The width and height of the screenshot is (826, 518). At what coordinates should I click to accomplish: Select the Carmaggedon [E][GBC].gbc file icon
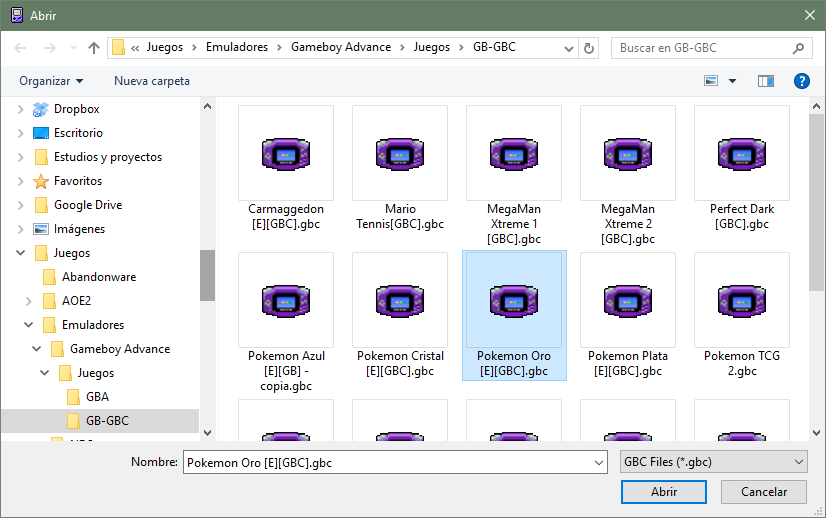pyautogui.click(x=286, y=153)
